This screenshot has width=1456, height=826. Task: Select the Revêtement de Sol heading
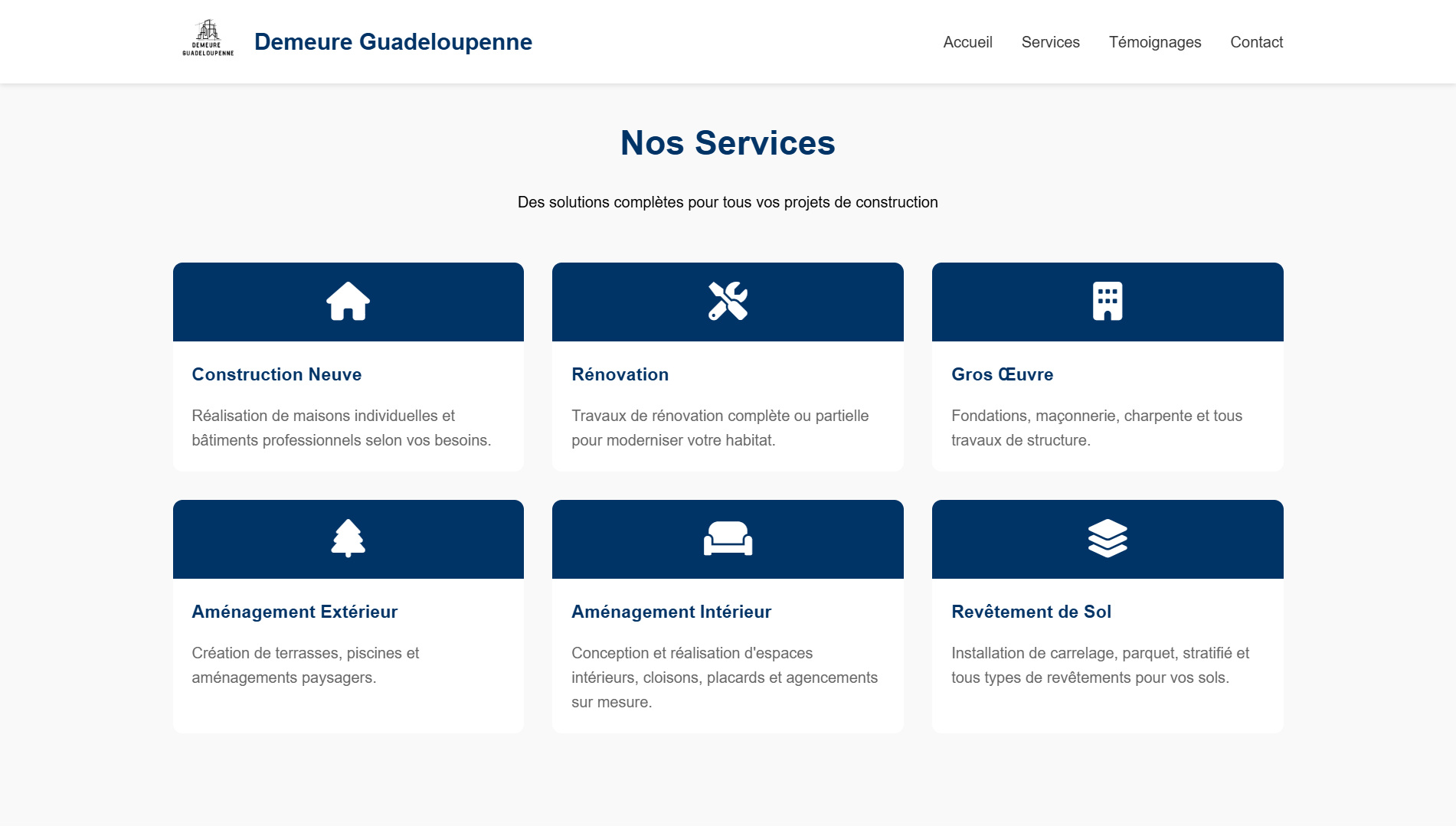pos(1031,612)
